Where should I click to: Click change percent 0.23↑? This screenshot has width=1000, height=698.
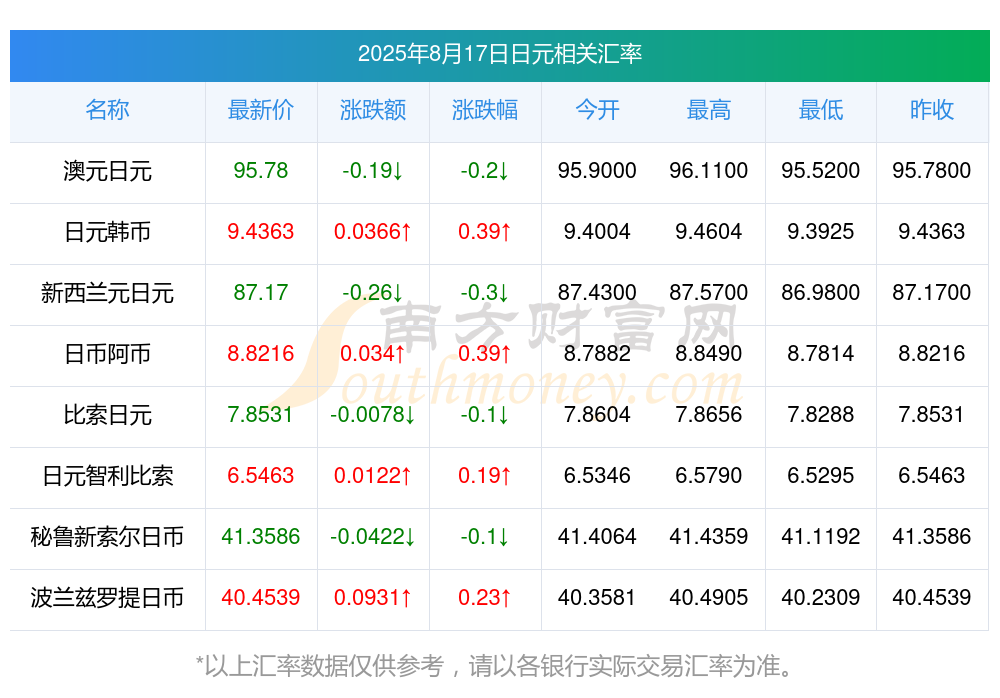[x=485, y=598]
